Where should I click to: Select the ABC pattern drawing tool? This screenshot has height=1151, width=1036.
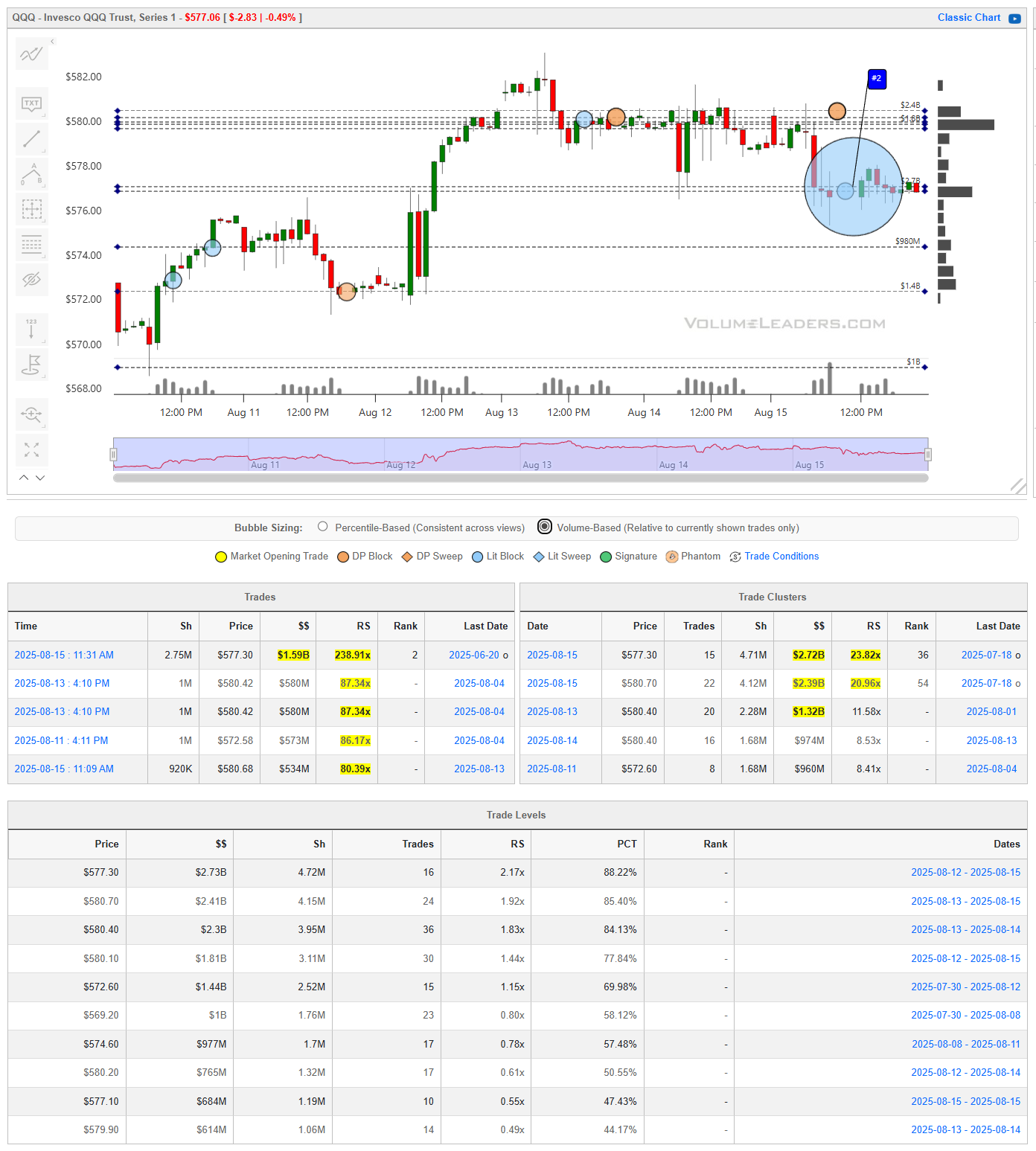[31, 174]
